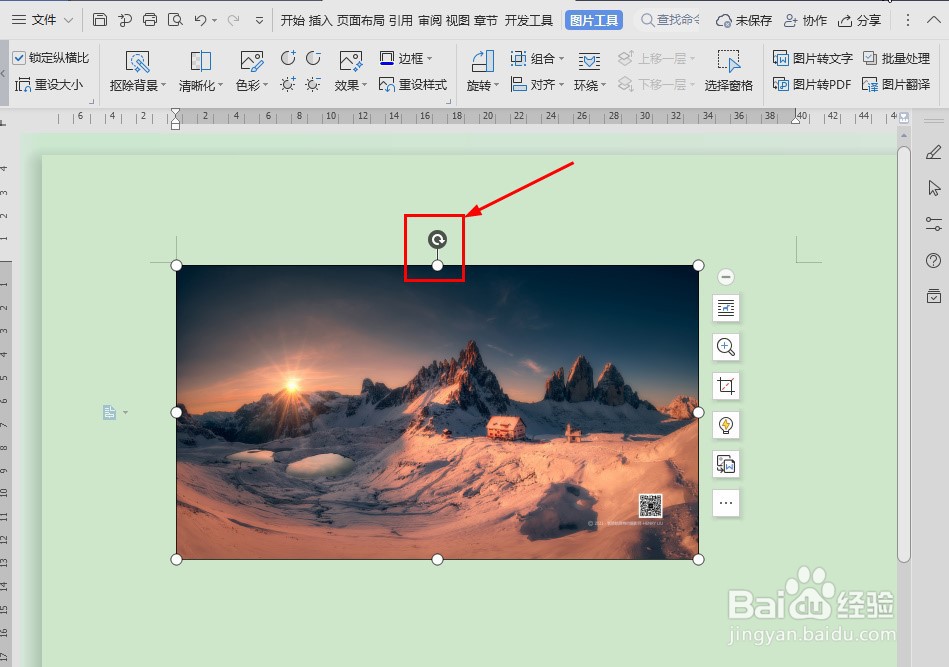Image resolution: width=949 pixels, height=667 pixels.
Task: Click Reset Size (重设大小)
Action: pos(49,84)
